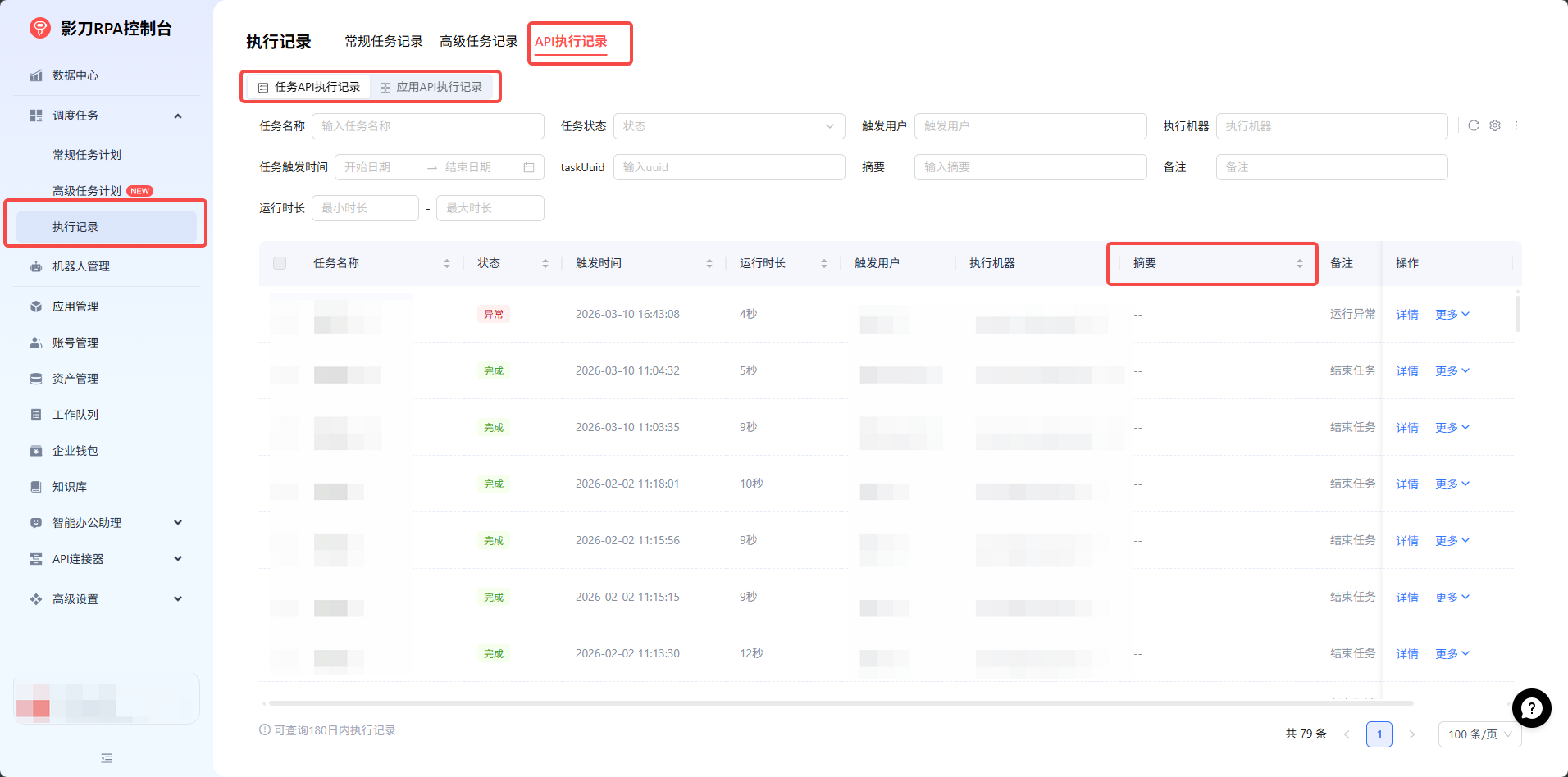The height and width of the screenshot is (777, 1568).
Task: Sort by the 触发时间 column arrows
Action: pyautogui.click(x=709, y=263)
